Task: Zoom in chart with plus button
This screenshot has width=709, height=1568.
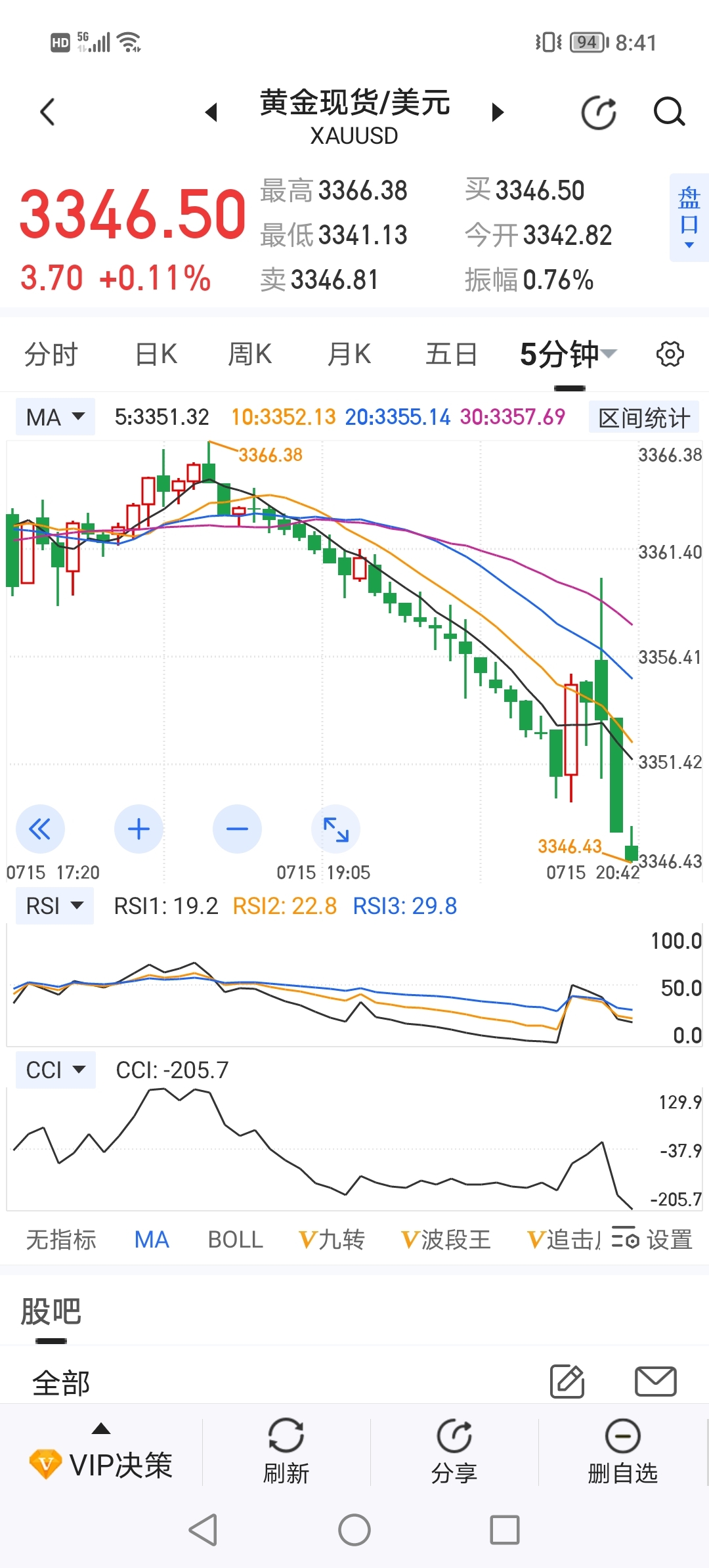Action: click(139, 829)
